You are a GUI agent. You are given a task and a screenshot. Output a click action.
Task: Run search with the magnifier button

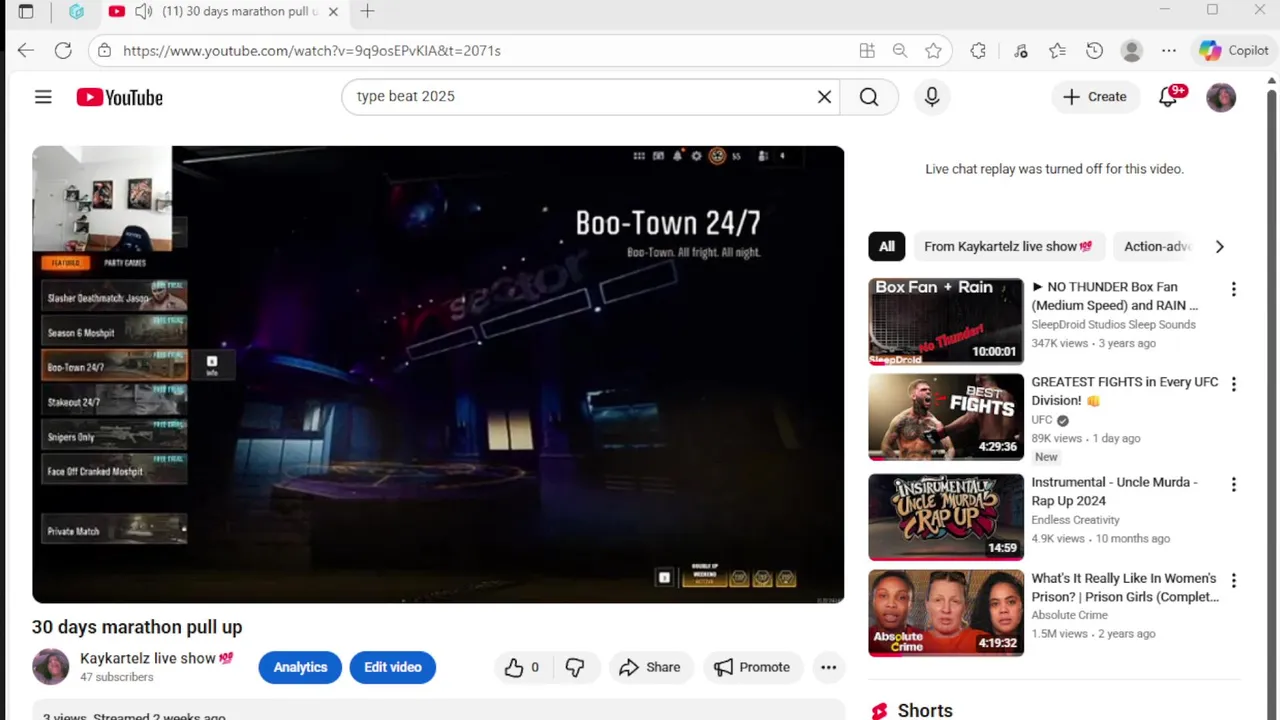[x=869, y=97]
